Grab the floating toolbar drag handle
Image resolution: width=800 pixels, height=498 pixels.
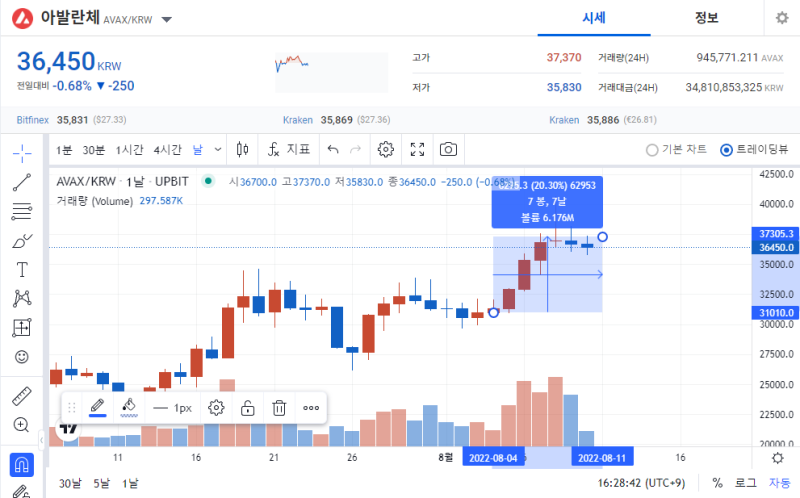(x=71, y=408)
